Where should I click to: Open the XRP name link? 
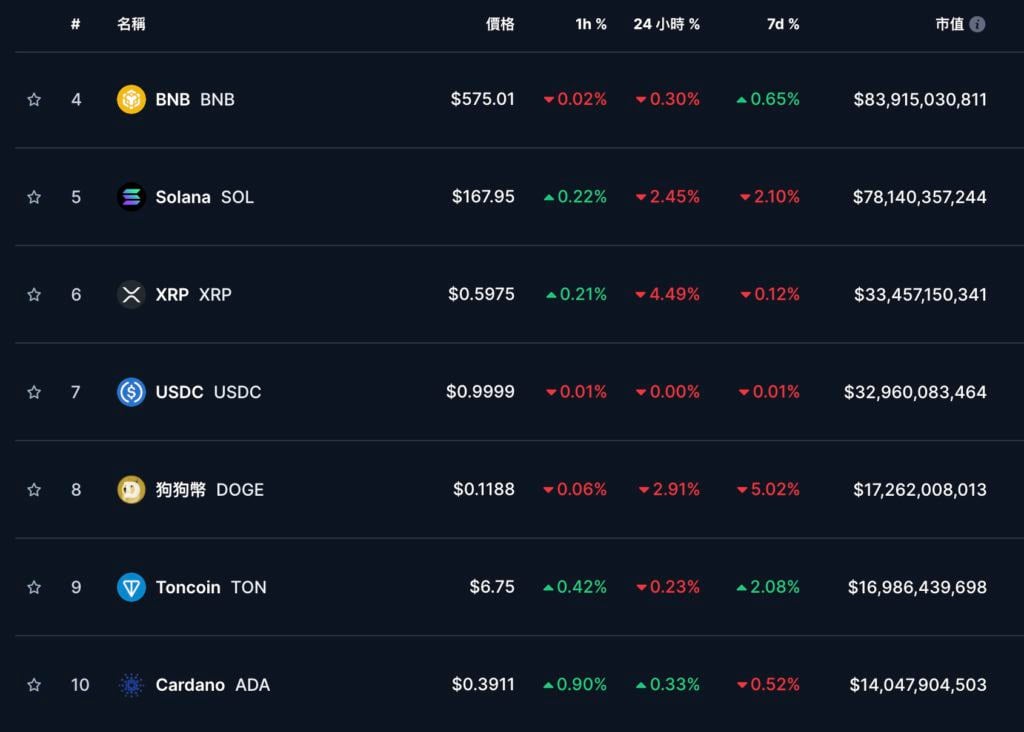tap(193, 294)
